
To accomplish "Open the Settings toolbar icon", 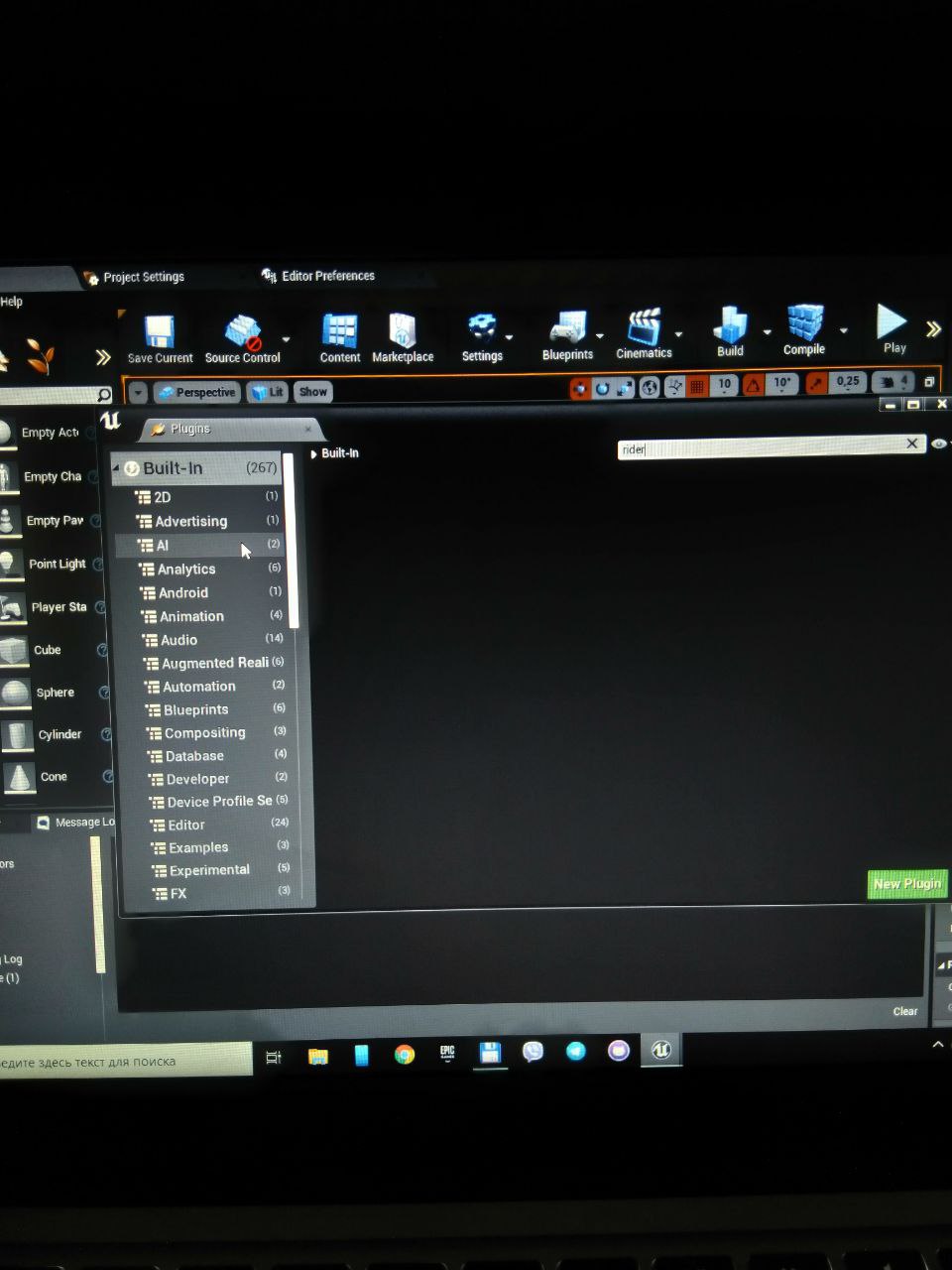I will coord(482,329).
